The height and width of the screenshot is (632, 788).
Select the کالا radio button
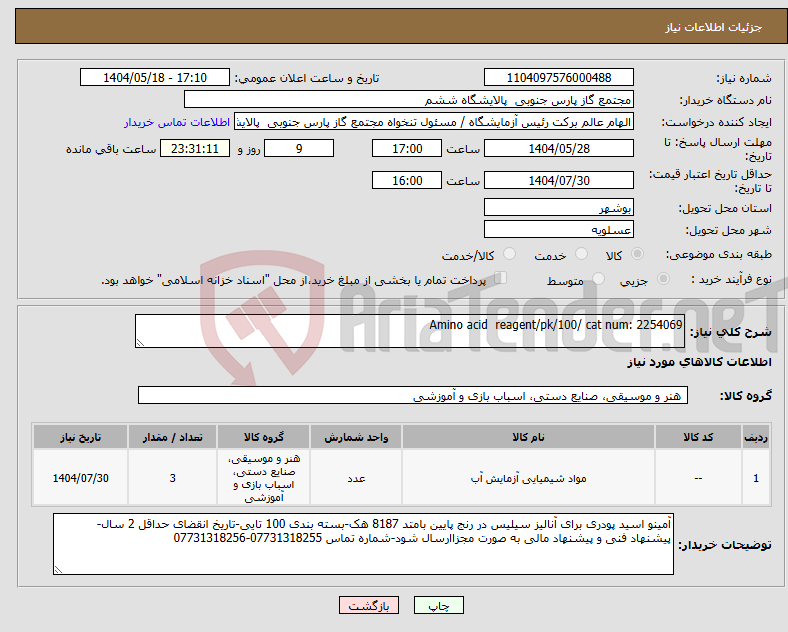(637, 254)
